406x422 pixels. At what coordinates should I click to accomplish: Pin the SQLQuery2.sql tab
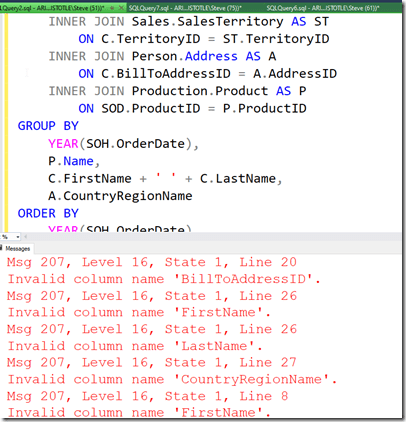[x=112, y=8]
